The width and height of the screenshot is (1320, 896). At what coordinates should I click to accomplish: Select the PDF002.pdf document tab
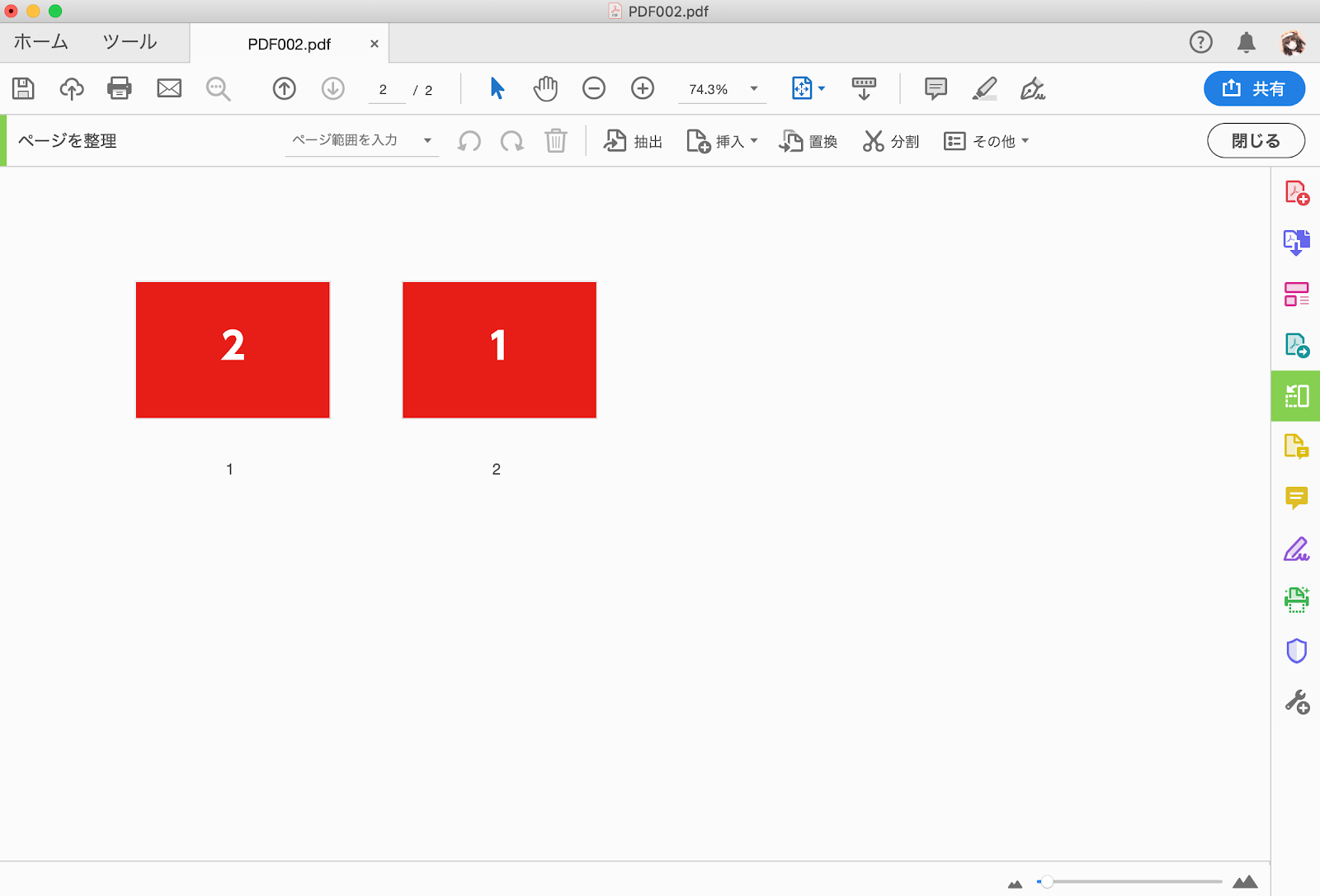[x=290, y=44]
